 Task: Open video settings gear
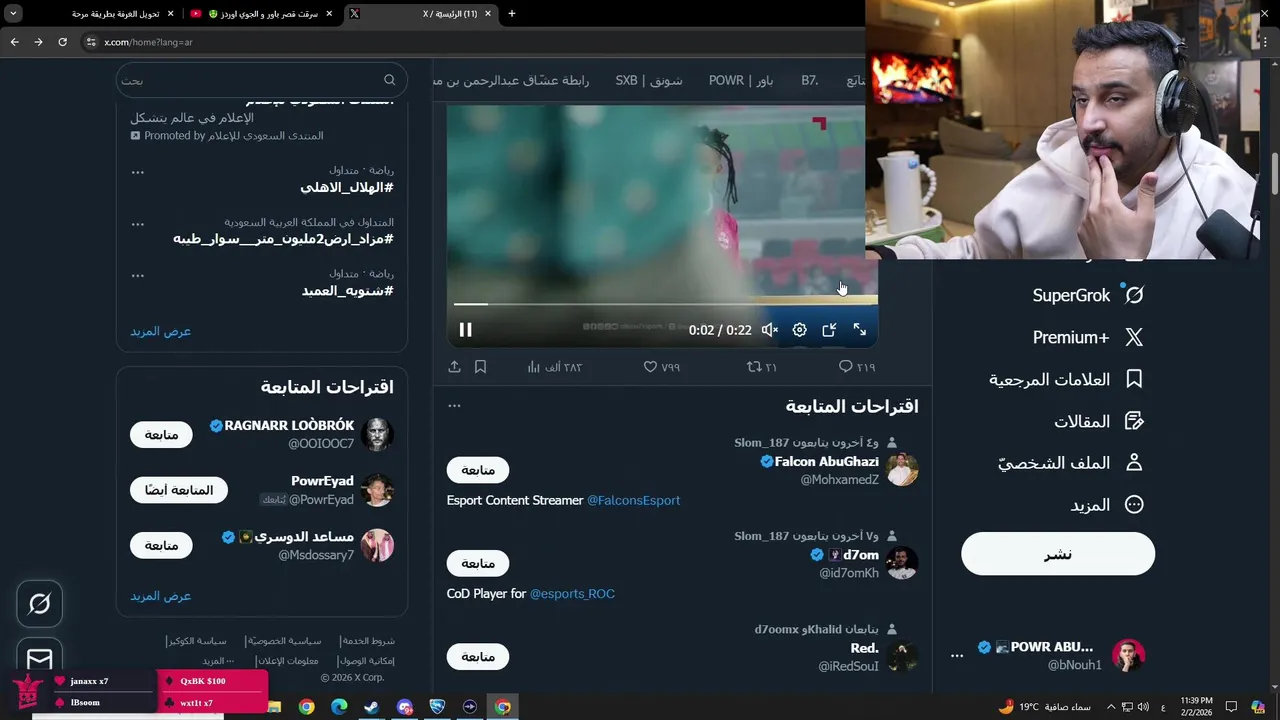pos(799,330)
